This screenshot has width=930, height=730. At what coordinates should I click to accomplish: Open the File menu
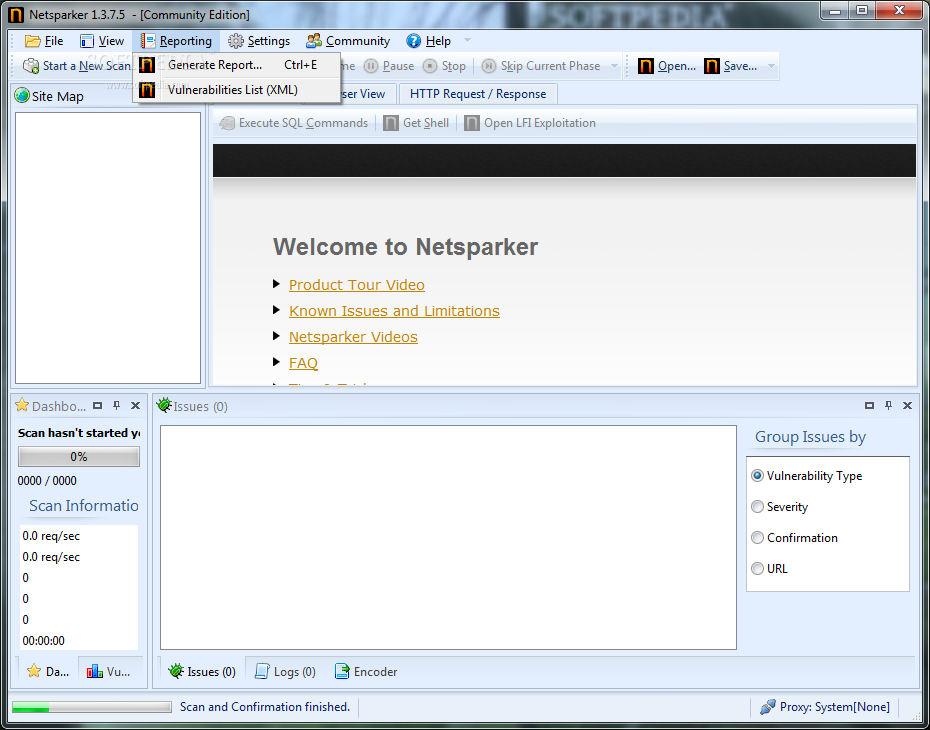coord(44,41)
